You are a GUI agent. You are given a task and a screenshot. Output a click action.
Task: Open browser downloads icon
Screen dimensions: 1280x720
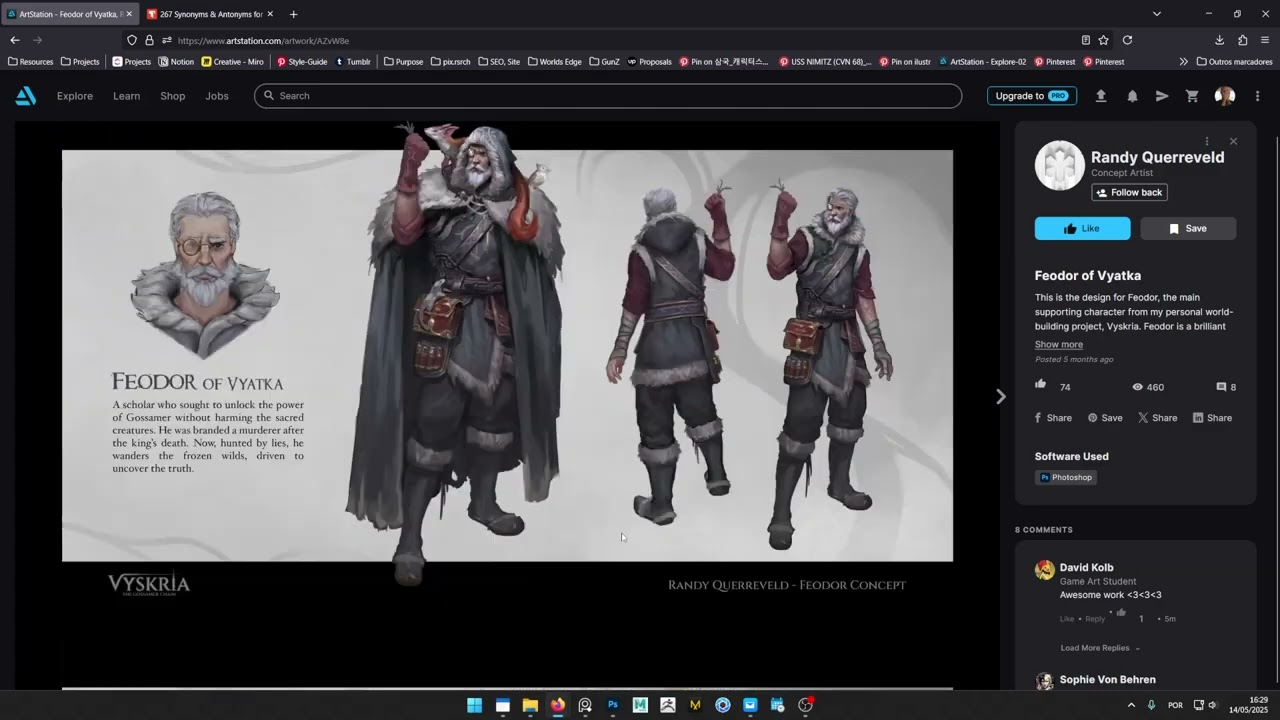click(1219, 40)
